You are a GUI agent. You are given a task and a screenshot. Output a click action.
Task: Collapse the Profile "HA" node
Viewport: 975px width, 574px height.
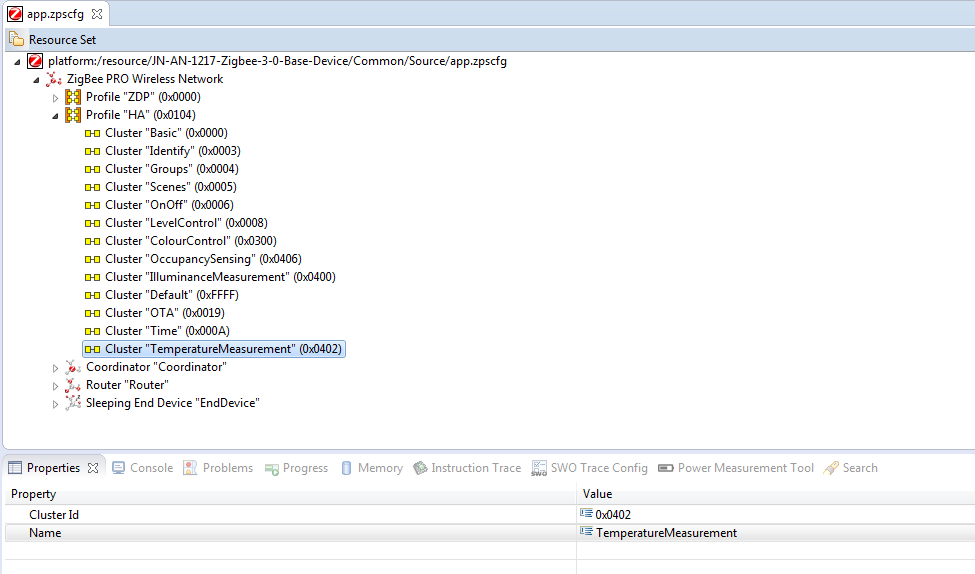(55, 116)
